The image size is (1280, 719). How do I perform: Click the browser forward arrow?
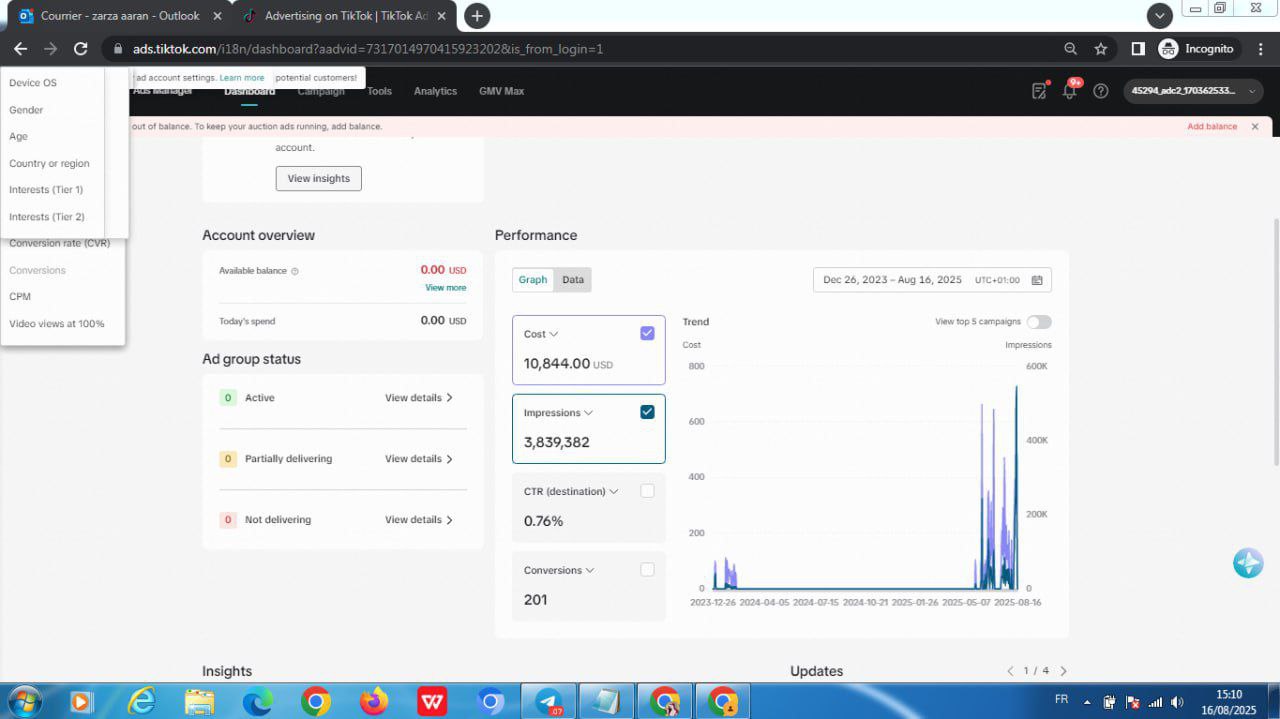pos(51,49)
